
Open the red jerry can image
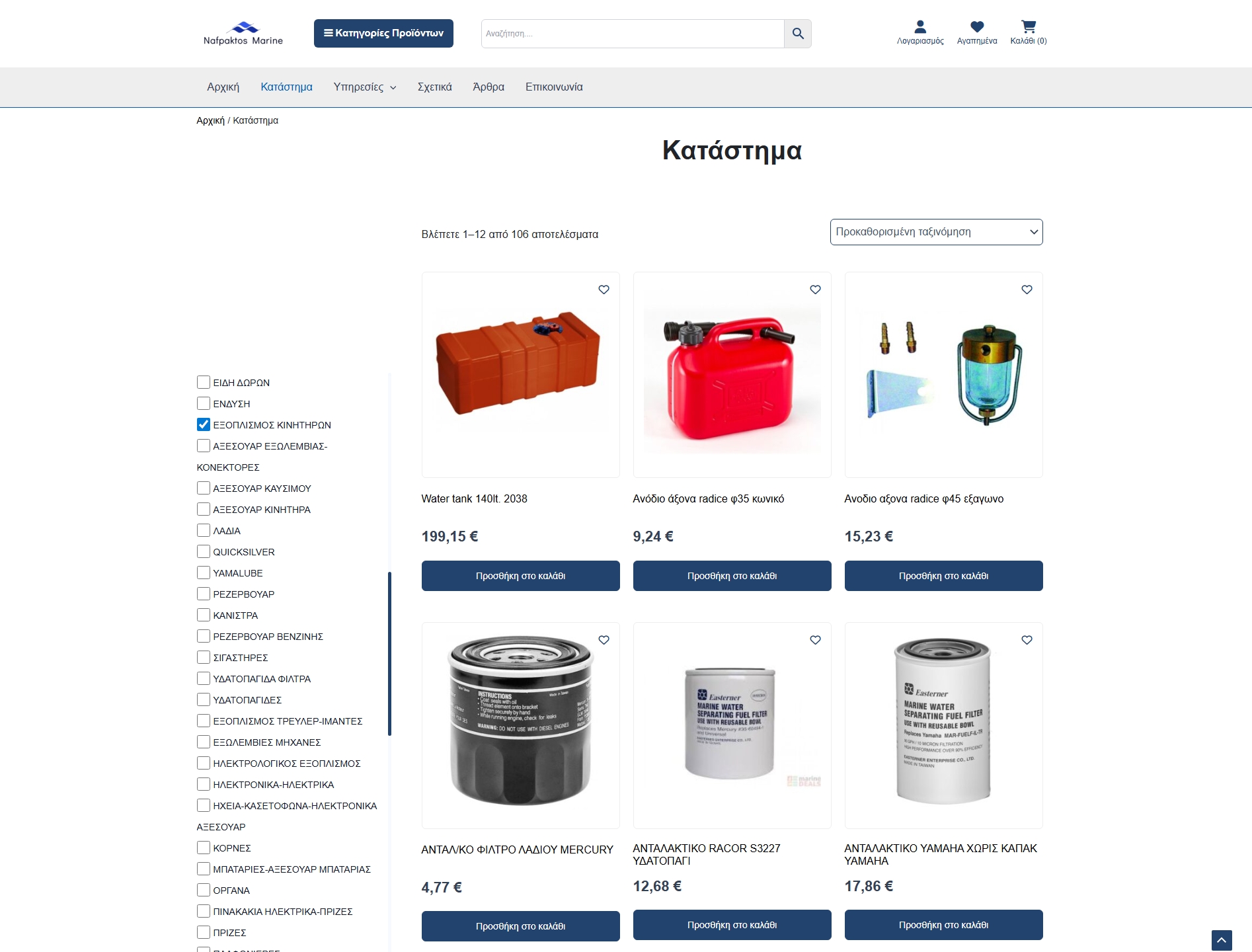[x=732, y=375]
